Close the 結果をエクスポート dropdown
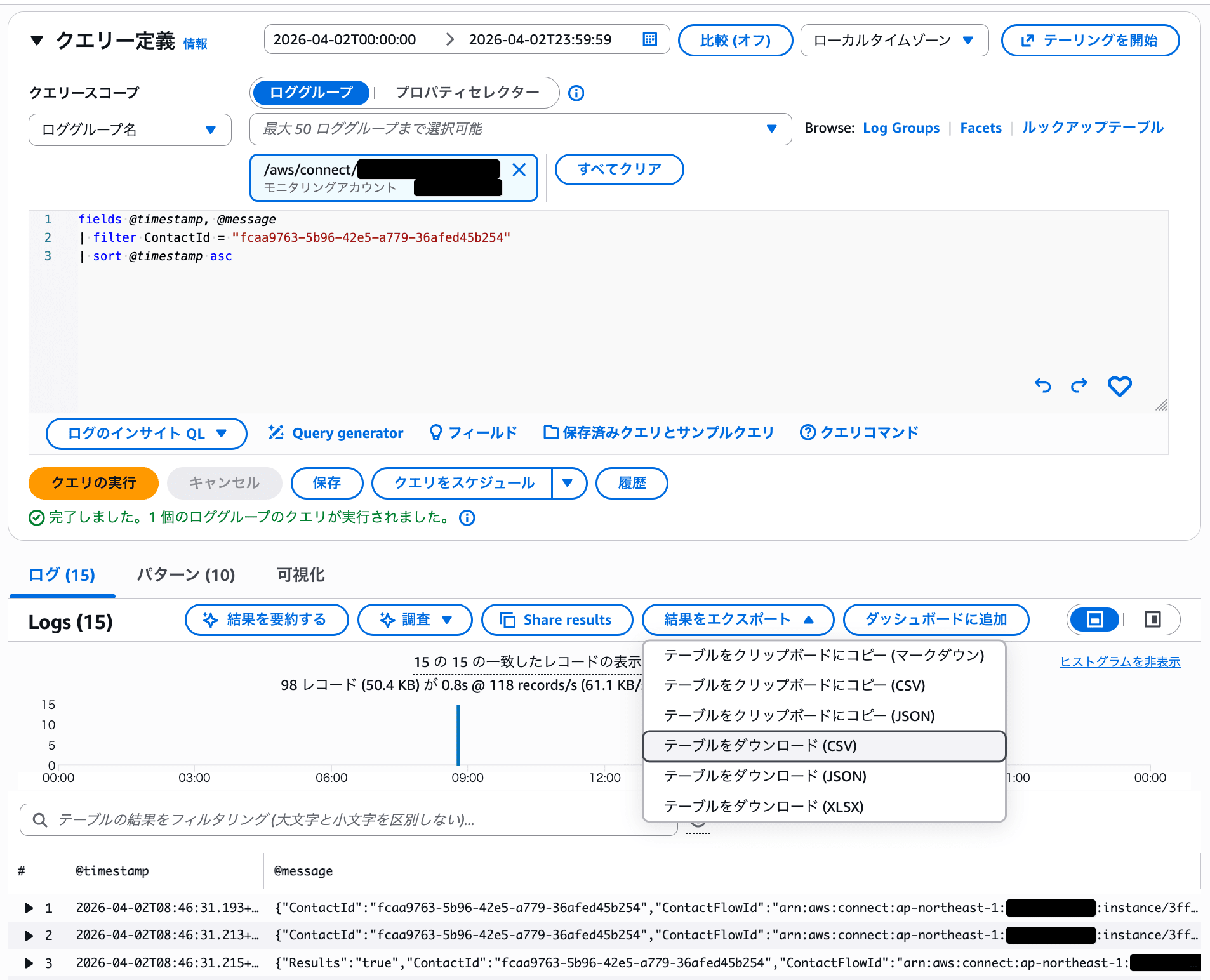Viewport: 1210px width, 980px height. pyautogui.click(x=738, y=619)
